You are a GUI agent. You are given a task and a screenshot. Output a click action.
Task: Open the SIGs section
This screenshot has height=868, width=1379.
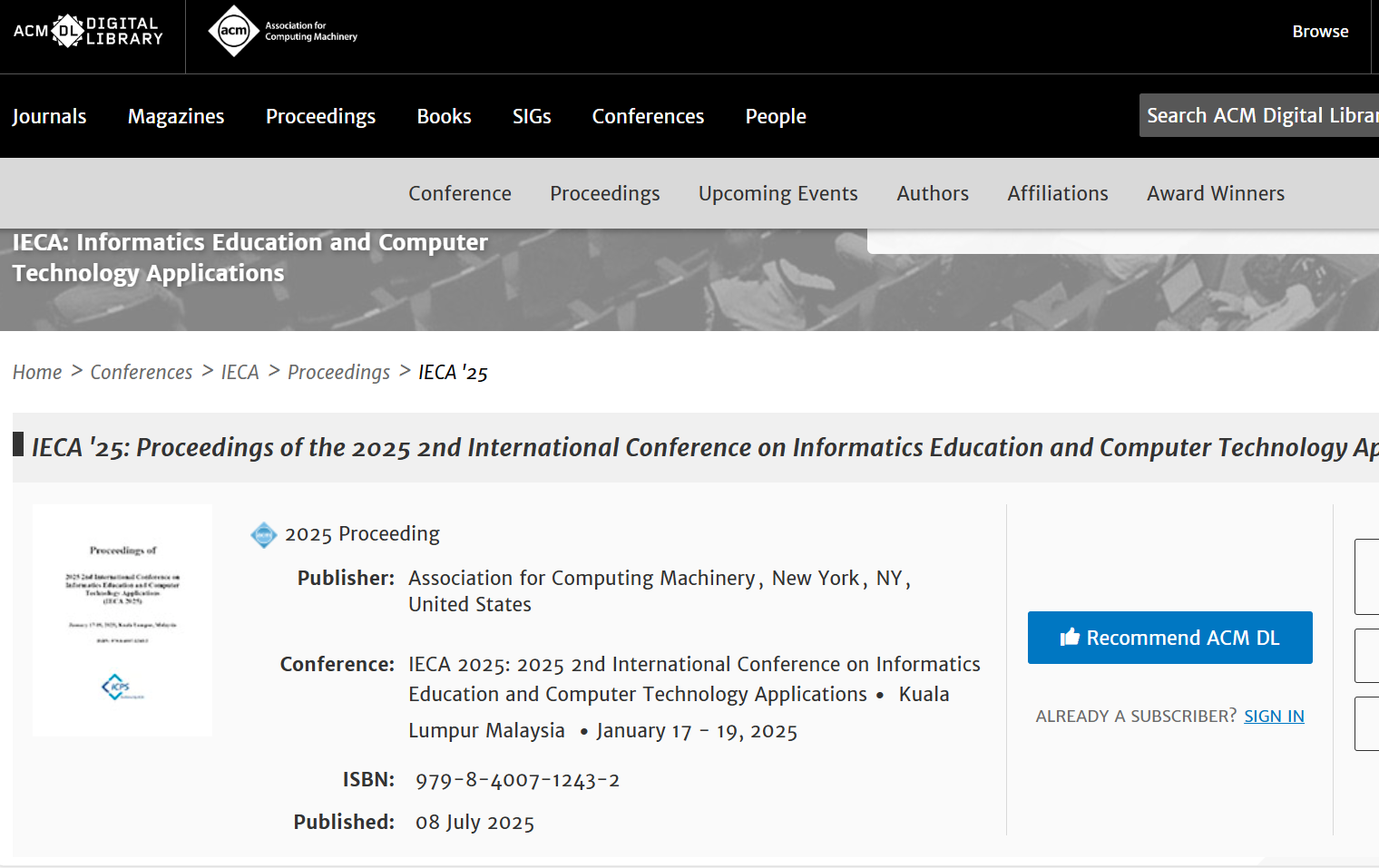[x=532, y=116]
